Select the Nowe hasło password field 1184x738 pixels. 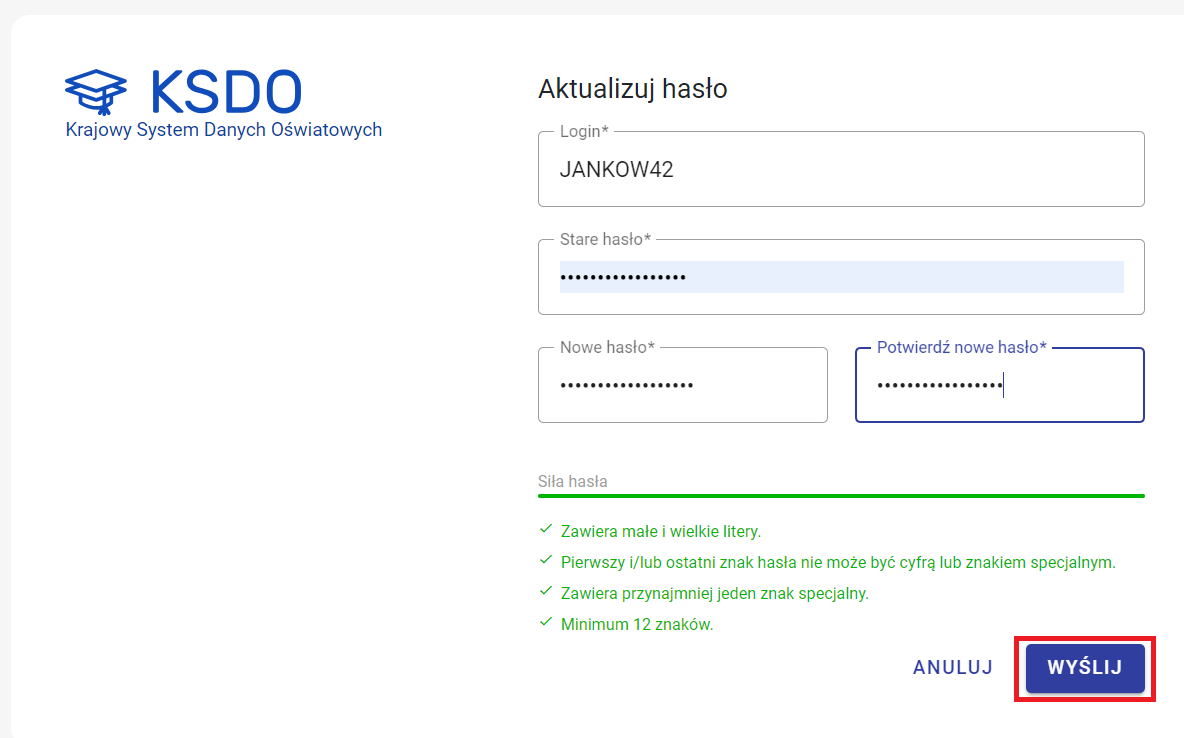tap(682, 385)
